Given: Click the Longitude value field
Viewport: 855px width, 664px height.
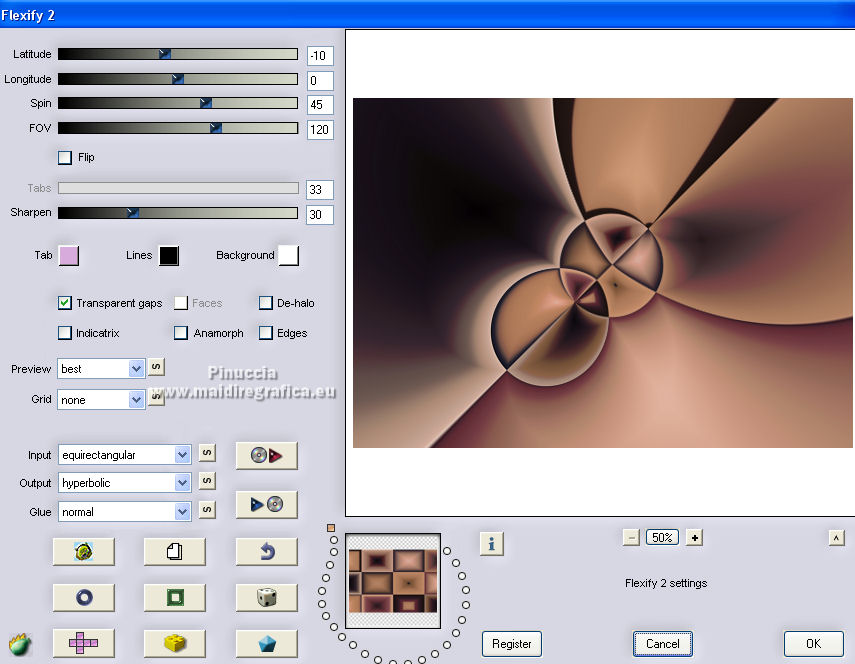Looking at the screenshot, I should click(x=320, y=81).
